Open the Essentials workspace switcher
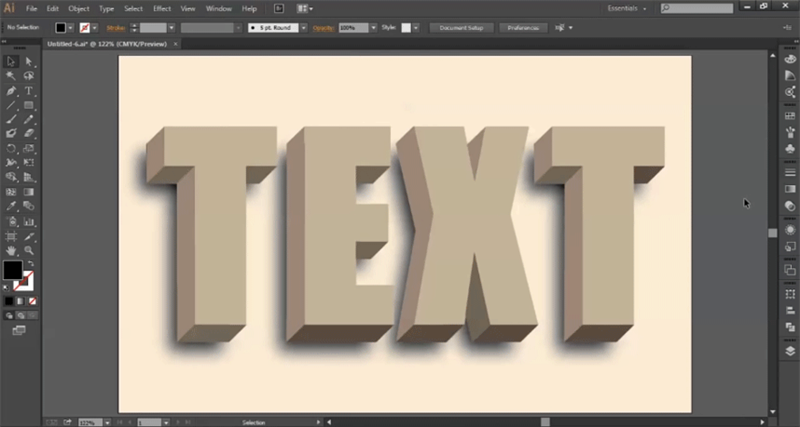 (x=627, y=9)
